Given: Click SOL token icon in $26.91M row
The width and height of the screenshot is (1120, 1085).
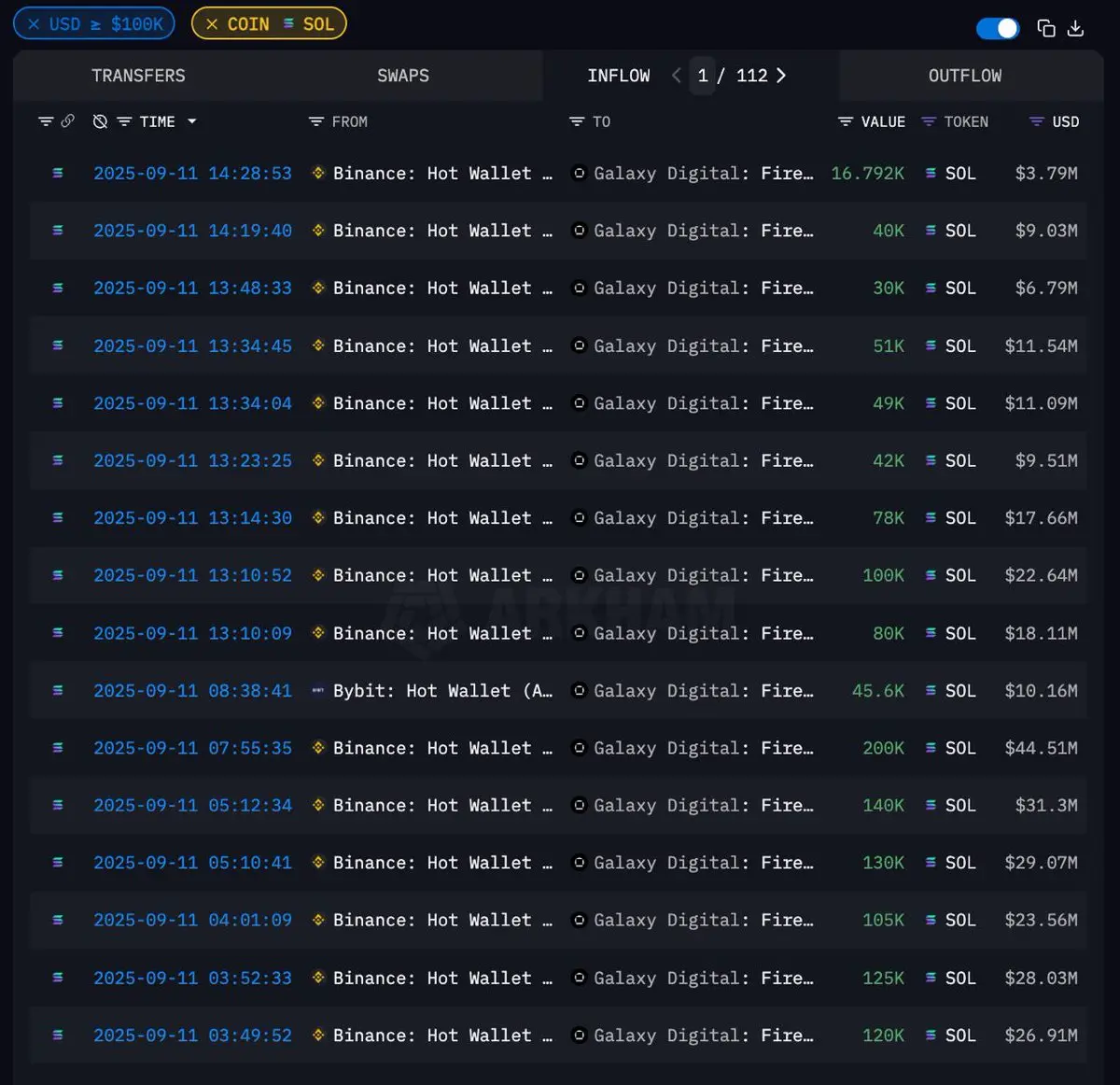Looking at the screenshot, I should 931,1036.
